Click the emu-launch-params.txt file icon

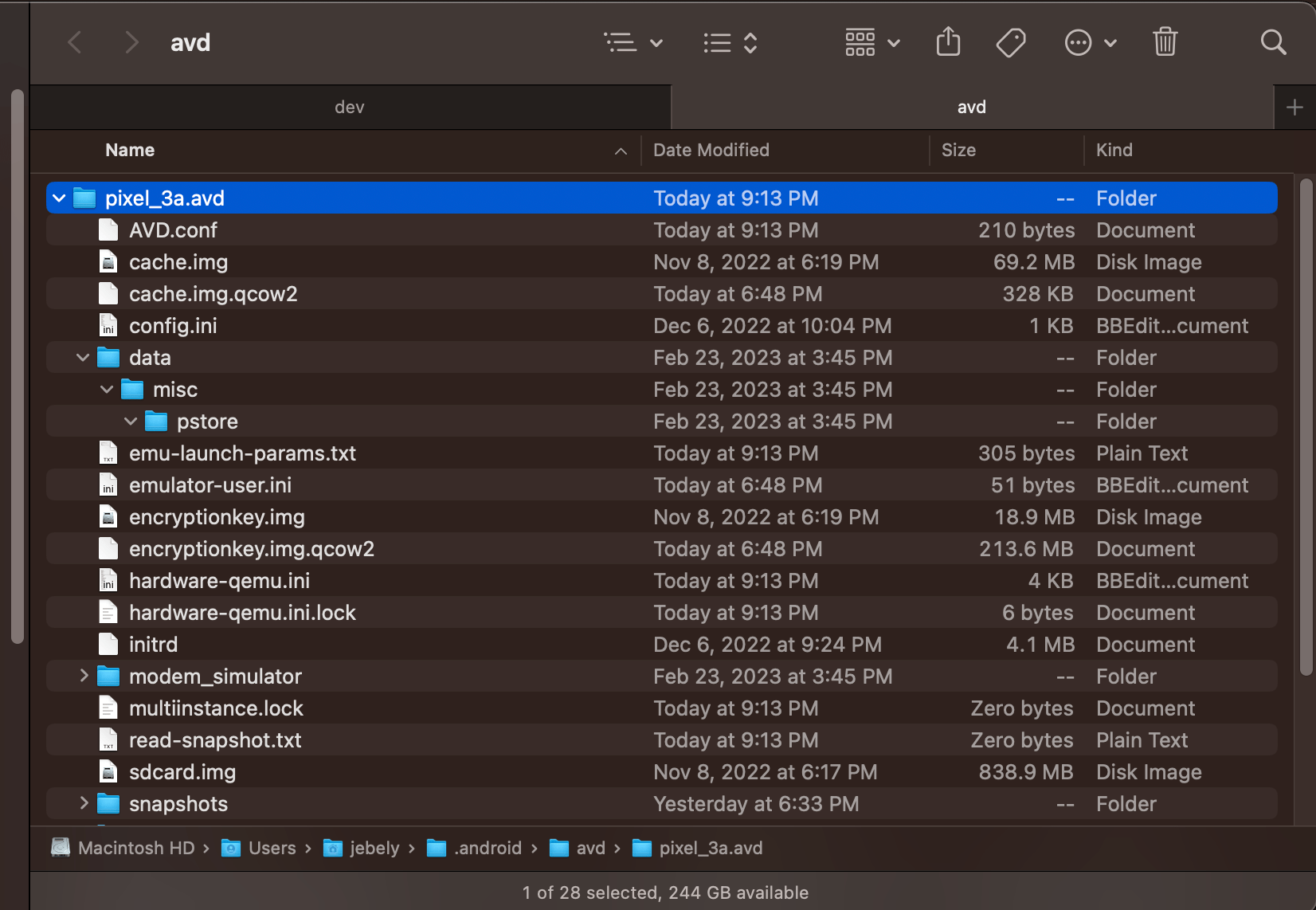coord(108,453)
